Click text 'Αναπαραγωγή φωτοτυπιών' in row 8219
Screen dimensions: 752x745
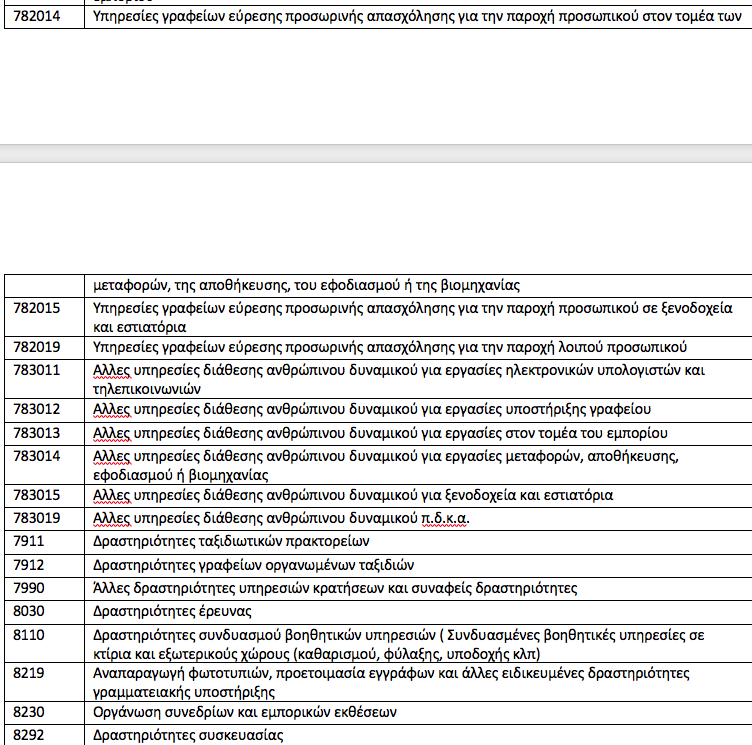point(183,674)
